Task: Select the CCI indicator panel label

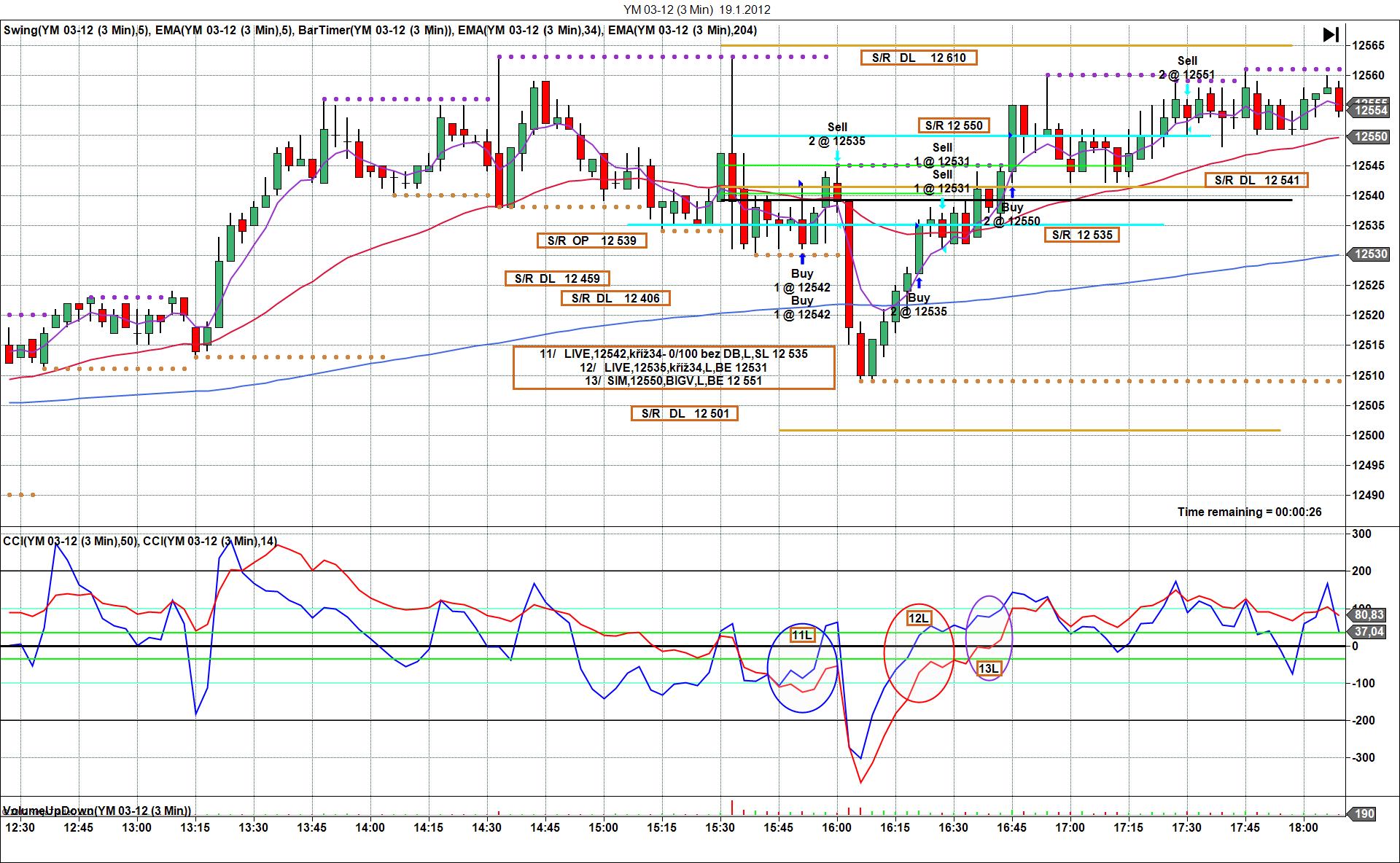Action: [x=140, y=541]
